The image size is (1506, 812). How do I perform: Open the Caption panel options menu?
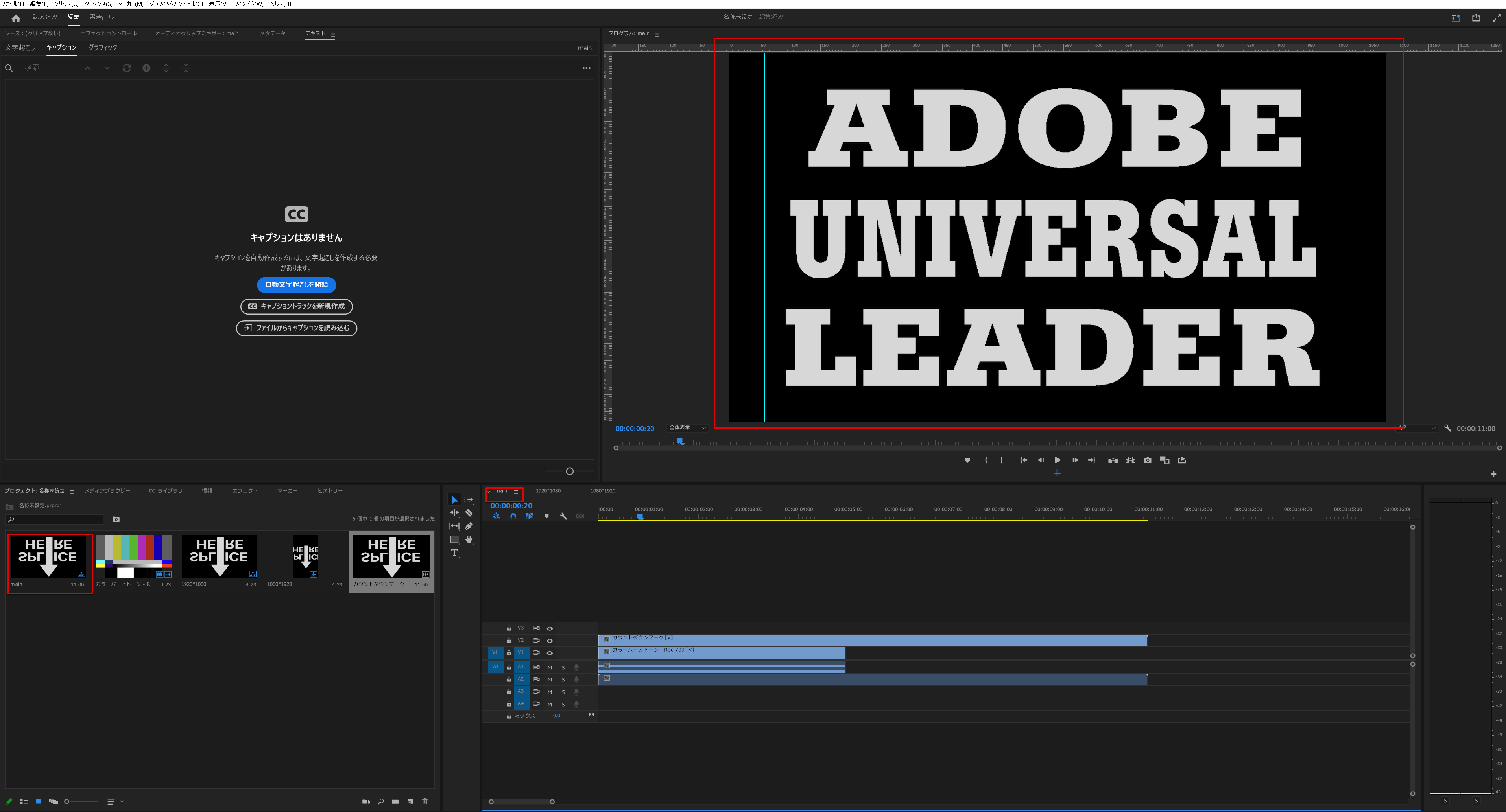tap(586, 68)
